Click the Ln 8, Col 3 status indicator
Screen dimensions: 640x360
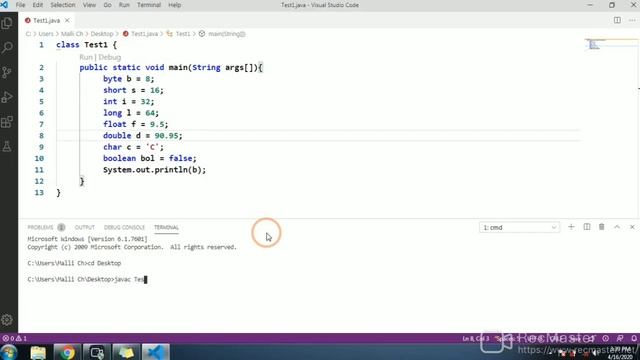476,338
